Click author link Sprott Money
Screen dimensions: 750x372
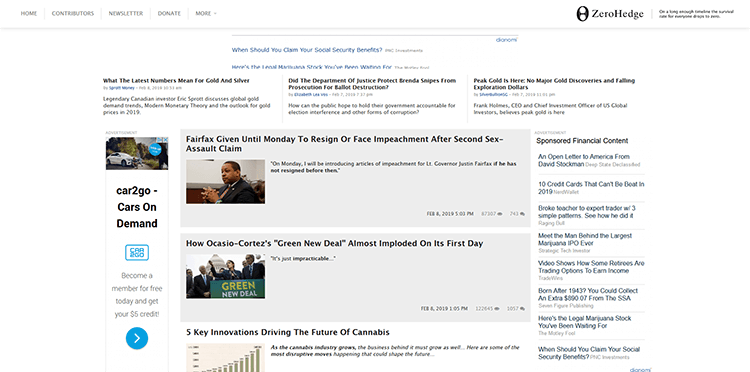pos(122,88)
